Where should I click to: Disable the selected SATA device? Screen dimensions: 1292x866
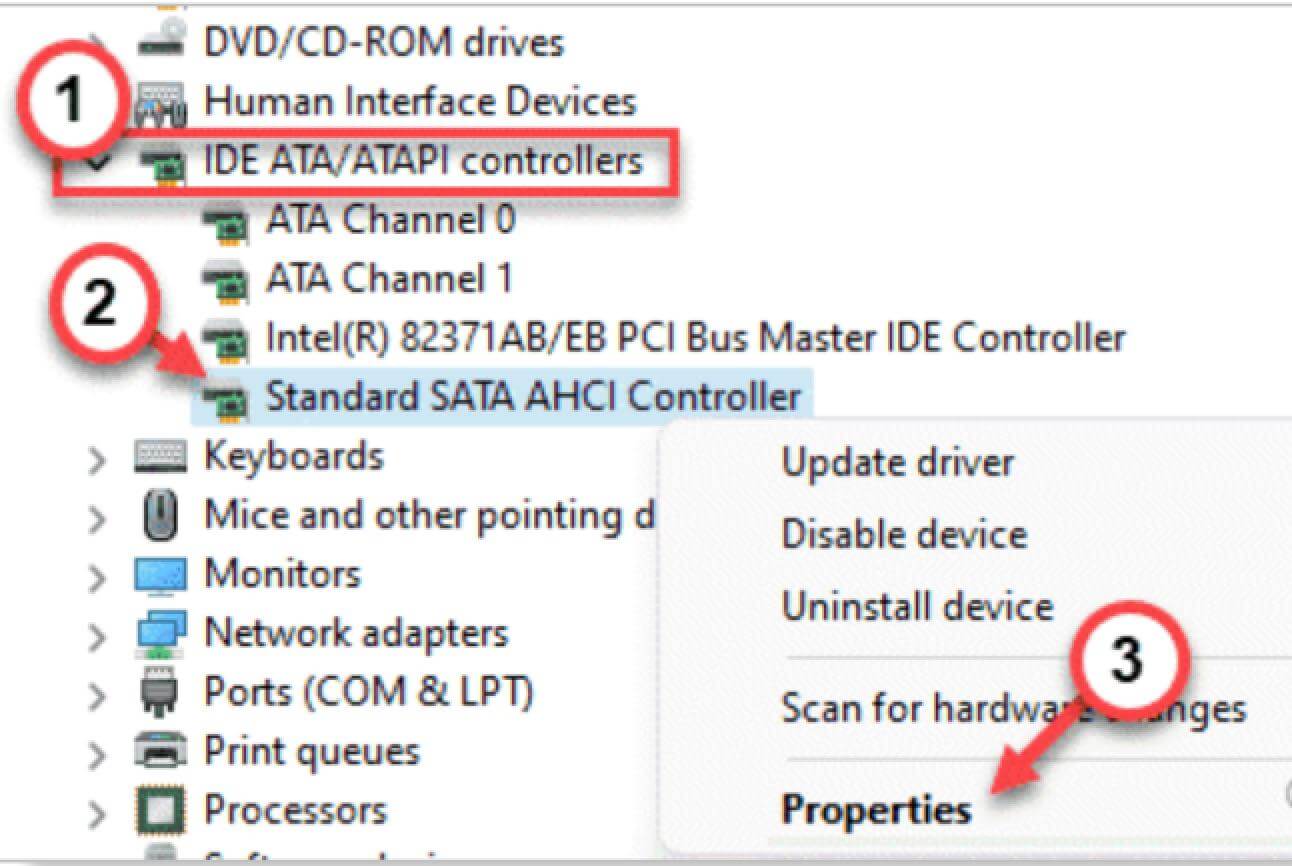tap(902, 533)
